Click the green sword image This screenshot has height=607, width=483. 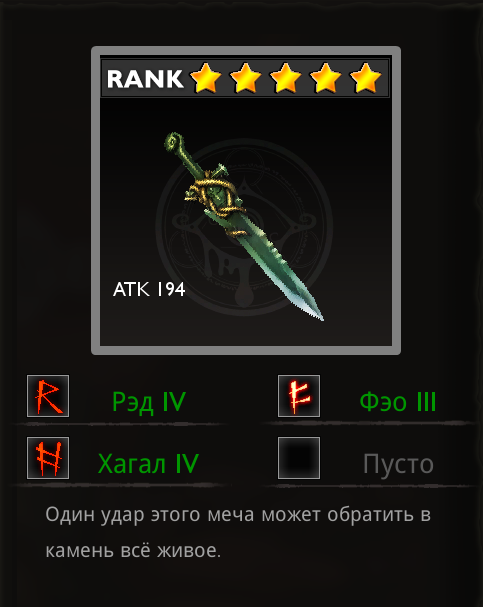tap(244, 226)
